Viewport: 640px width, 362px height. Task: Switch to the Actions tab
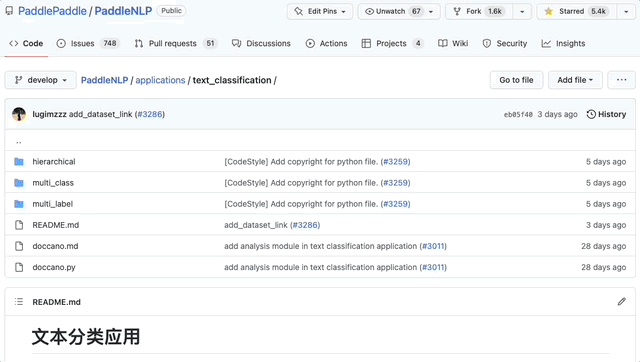click(327, 43)
